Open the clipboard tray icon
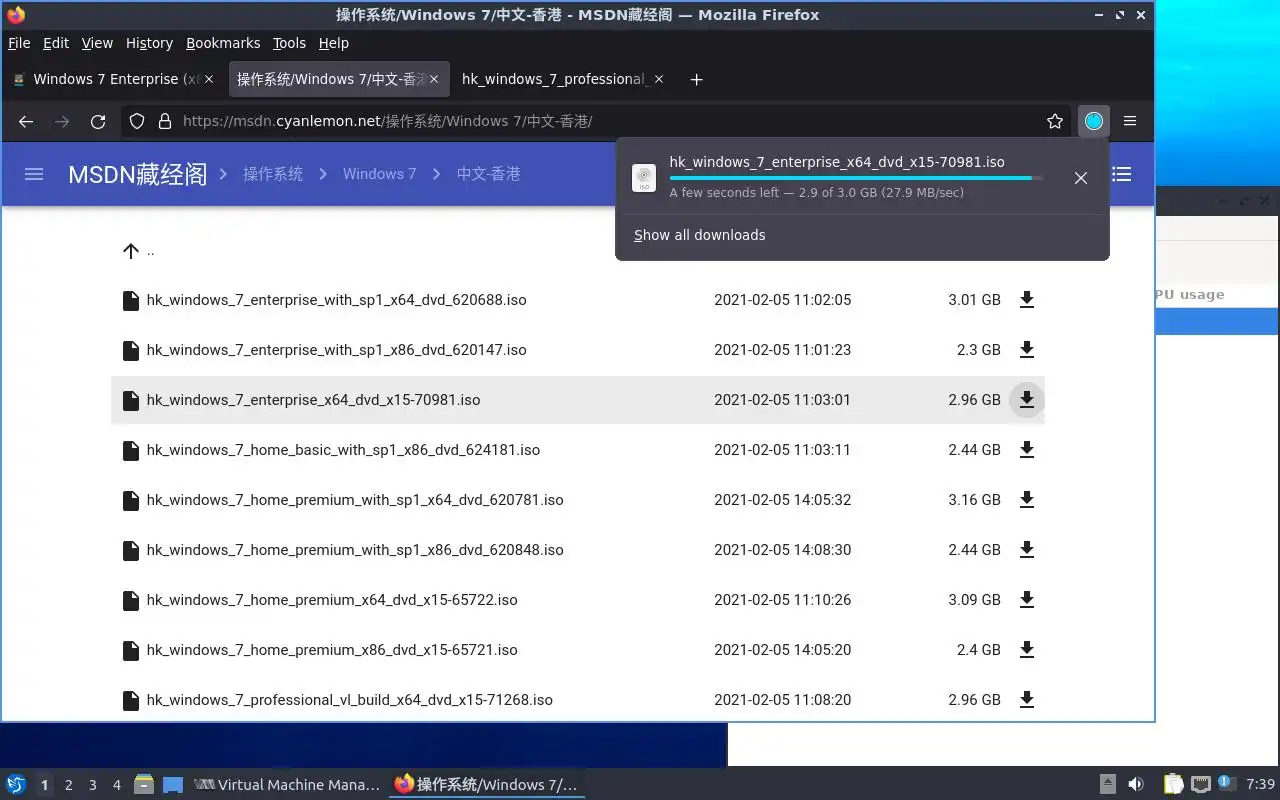Viewport: 1280px width, 800px height. coord(1173,785)
